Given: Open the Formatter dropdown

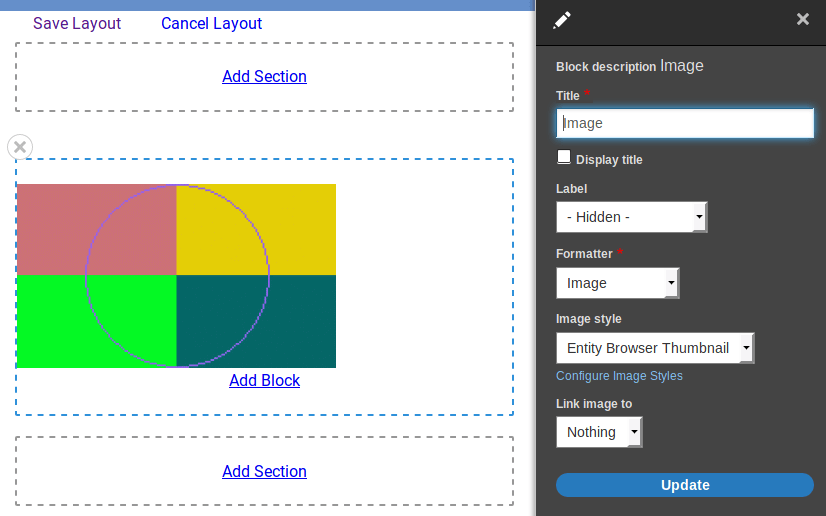Looking at the screenshot, I should (x=617, y=283).
